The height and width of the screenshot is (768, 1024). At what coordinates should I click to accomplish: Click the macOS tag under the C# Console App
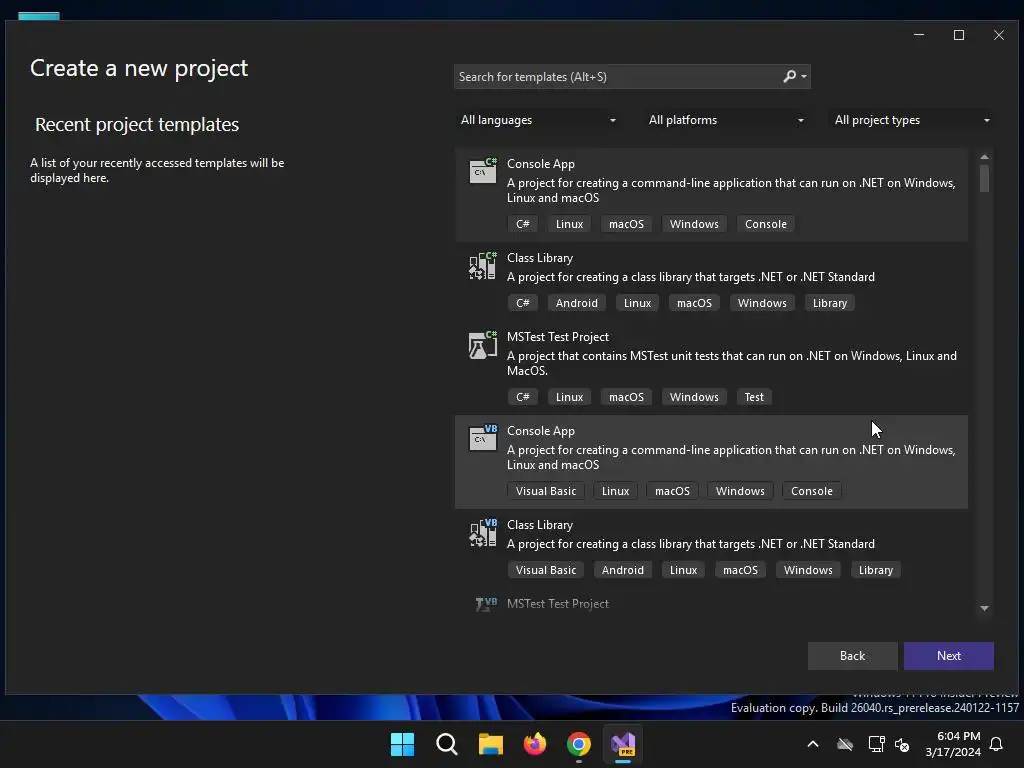coord(626,224)
